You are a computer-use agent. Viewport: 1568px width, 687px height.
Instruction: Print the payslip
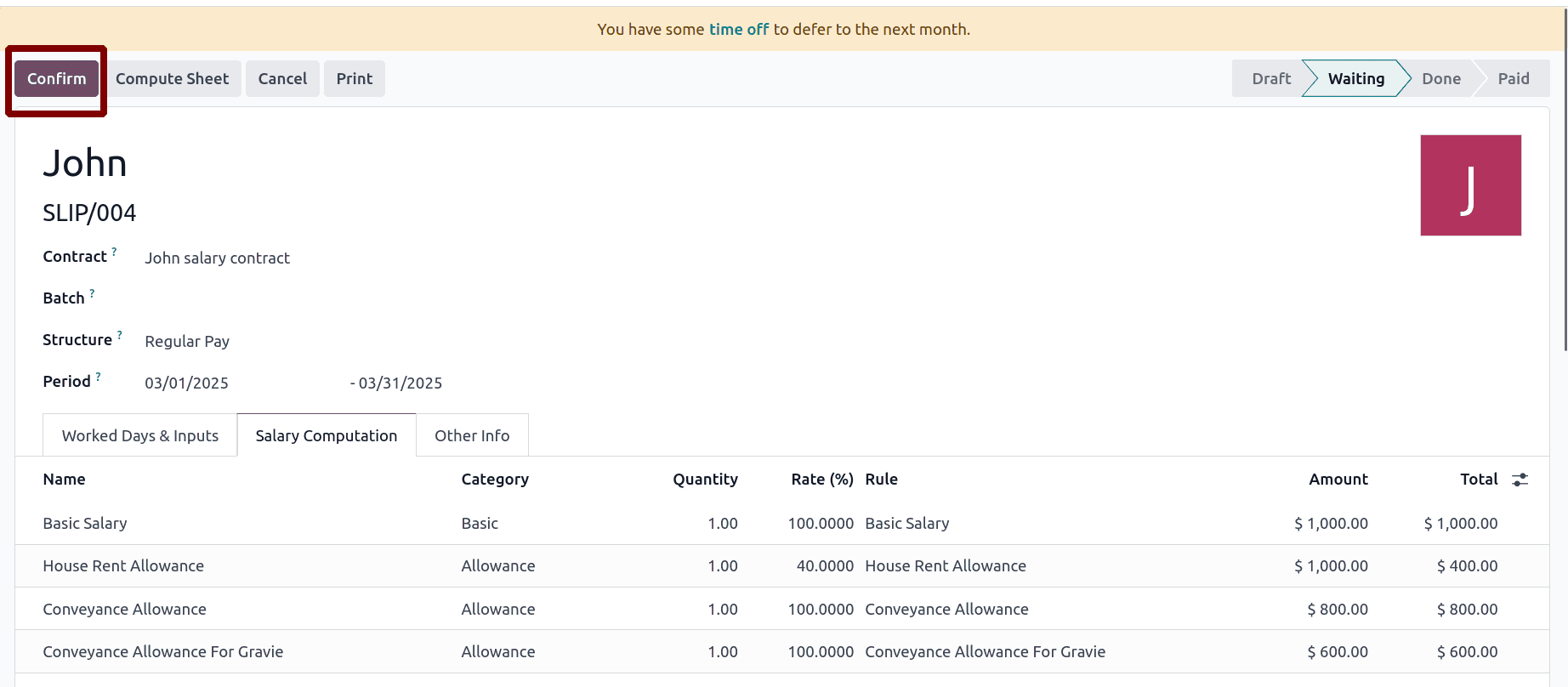(x=355, y=79)
